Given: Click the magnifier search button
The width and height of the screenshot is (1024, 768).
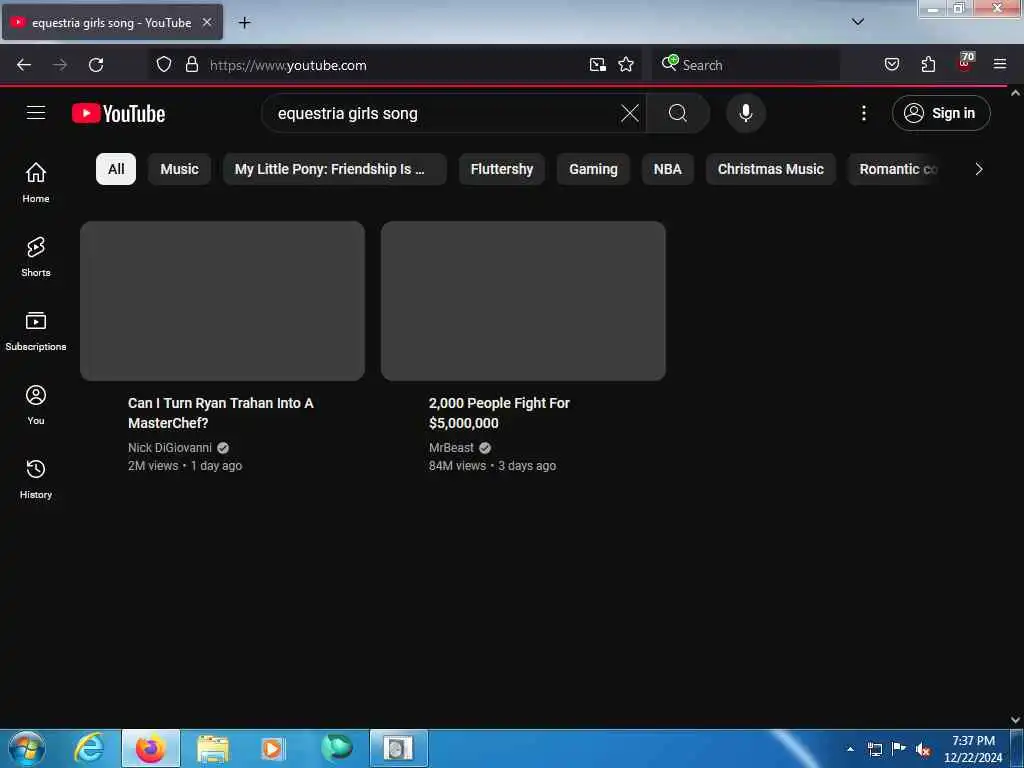Looking at the screenshot, I should pyautogui.click(x=678, y=113).
